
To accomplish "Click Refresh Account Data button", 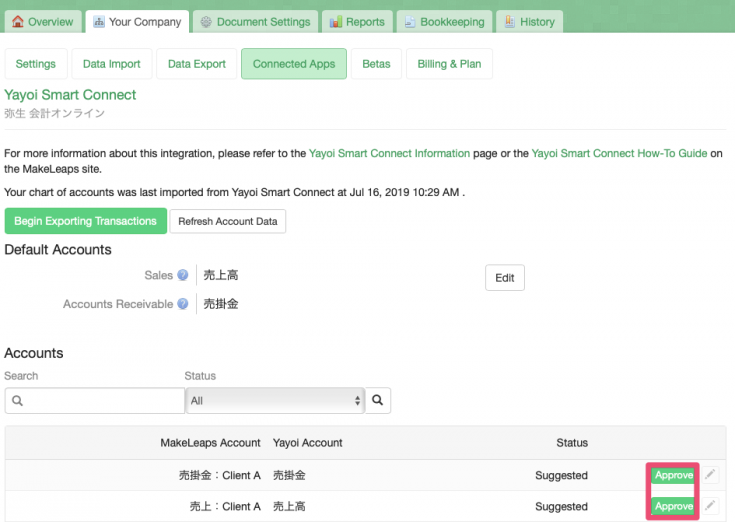I will (228, 221).
